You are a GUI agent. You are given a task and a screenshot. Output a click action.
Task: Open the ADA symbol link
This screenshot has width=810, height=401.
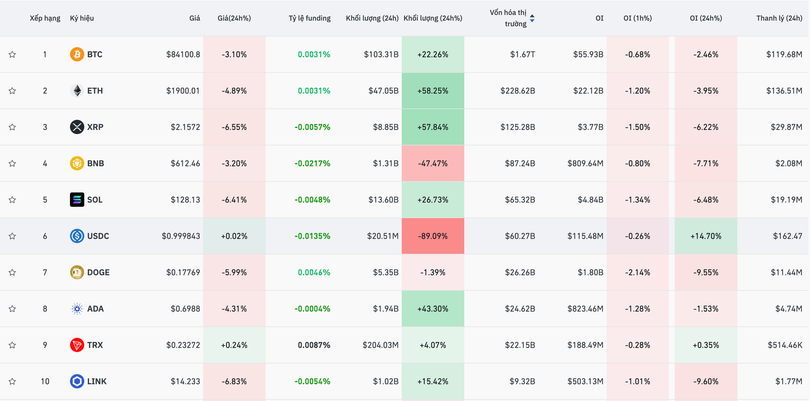tap(95, 309)
